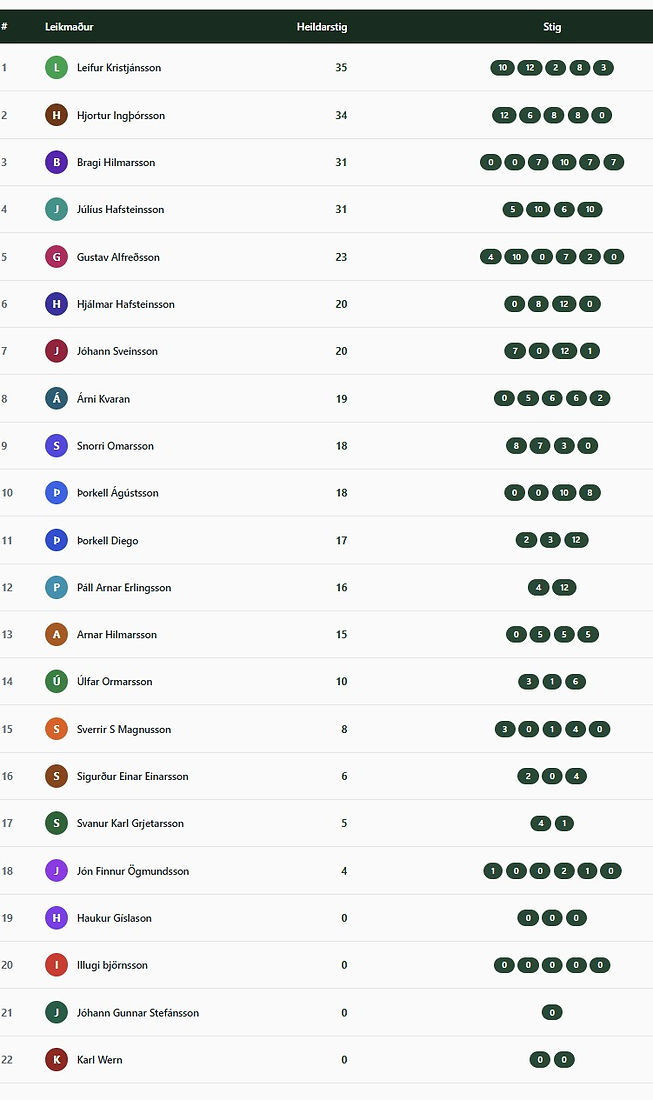This screenshot has width=653, height=1100.
Task: Open player Júlíus Hafsteinsson's name
Action: [121, 209]
